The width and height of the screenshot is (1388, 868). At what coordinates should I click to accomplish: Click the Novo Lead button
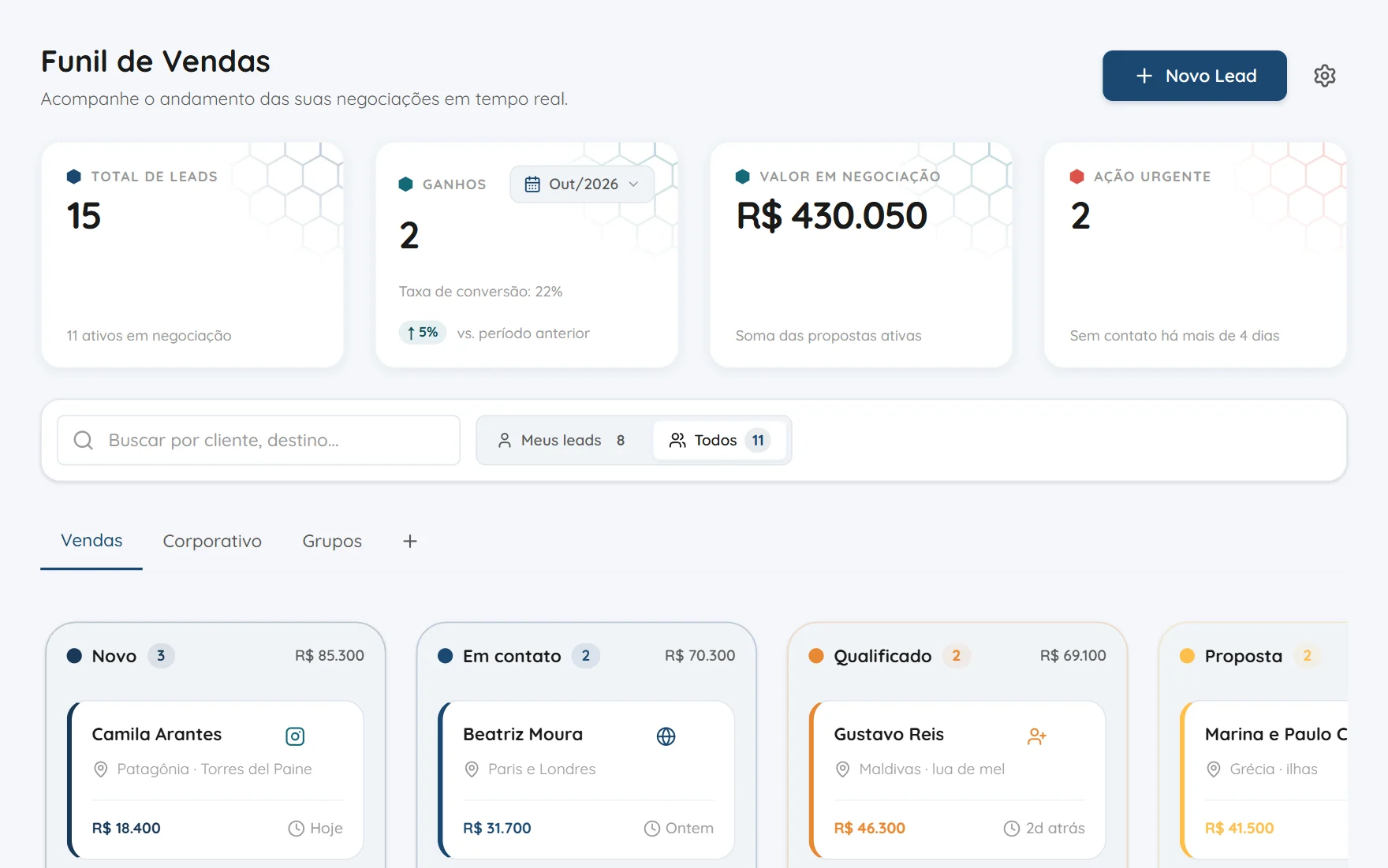[1195, 76]
